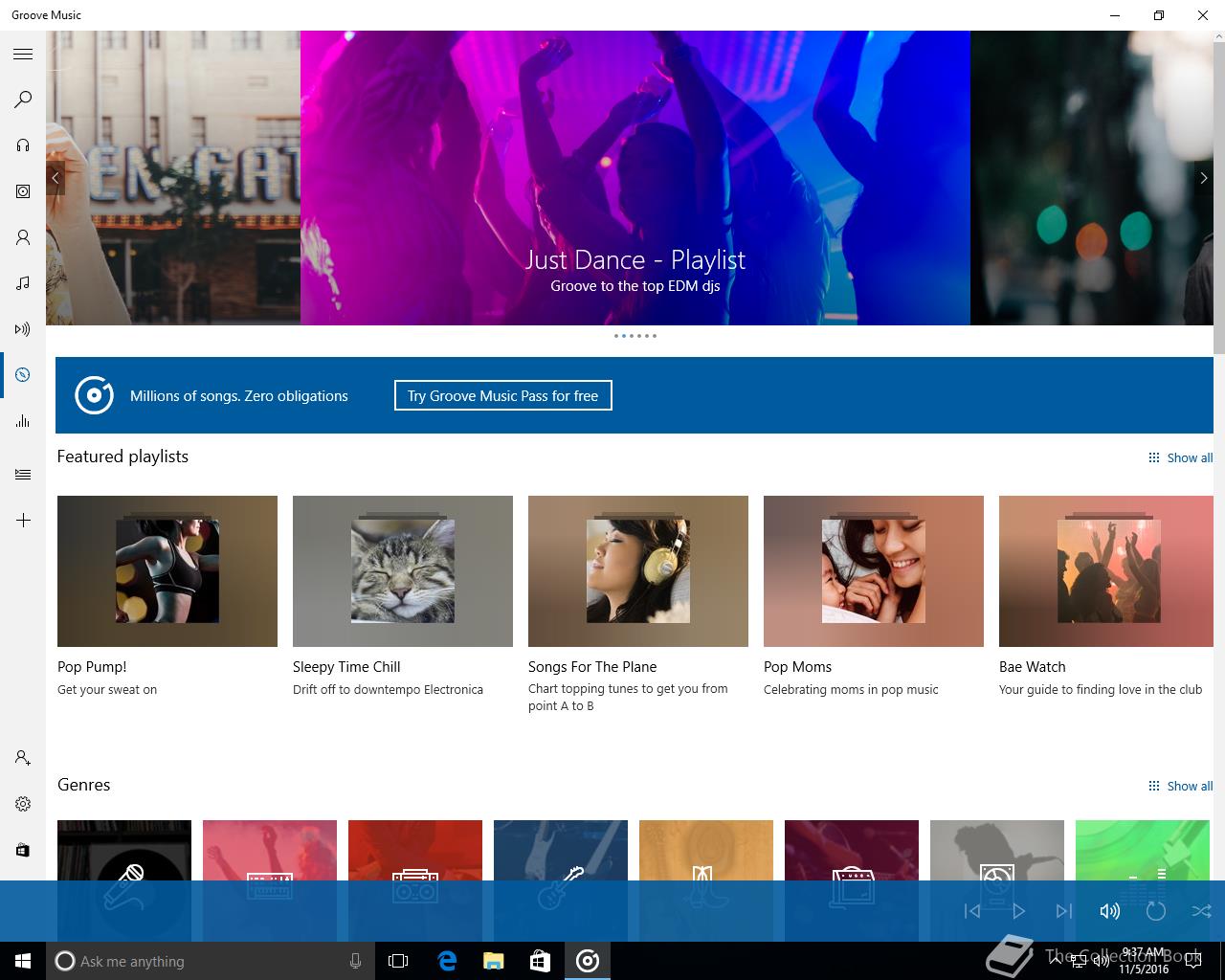Image resolution: width=1225 pixels, height=980 pixels.
Task: Expand the hamburger navigation menu
Action: click(x=23, y=55)
